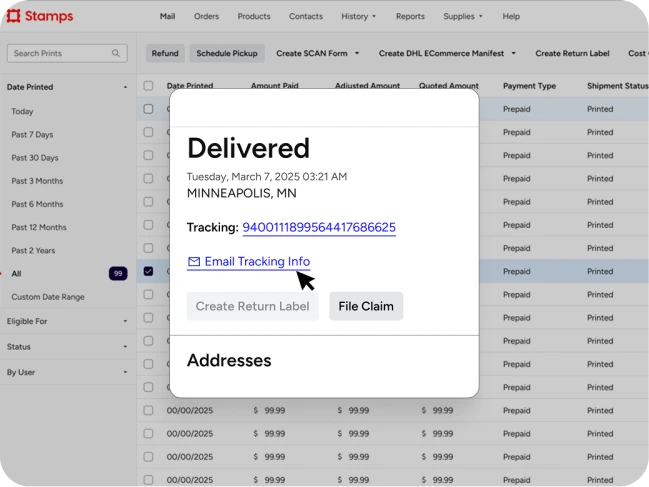Focus the Search Prints input field
Viewport: 649px width, 487px height.
coord(67,53)
